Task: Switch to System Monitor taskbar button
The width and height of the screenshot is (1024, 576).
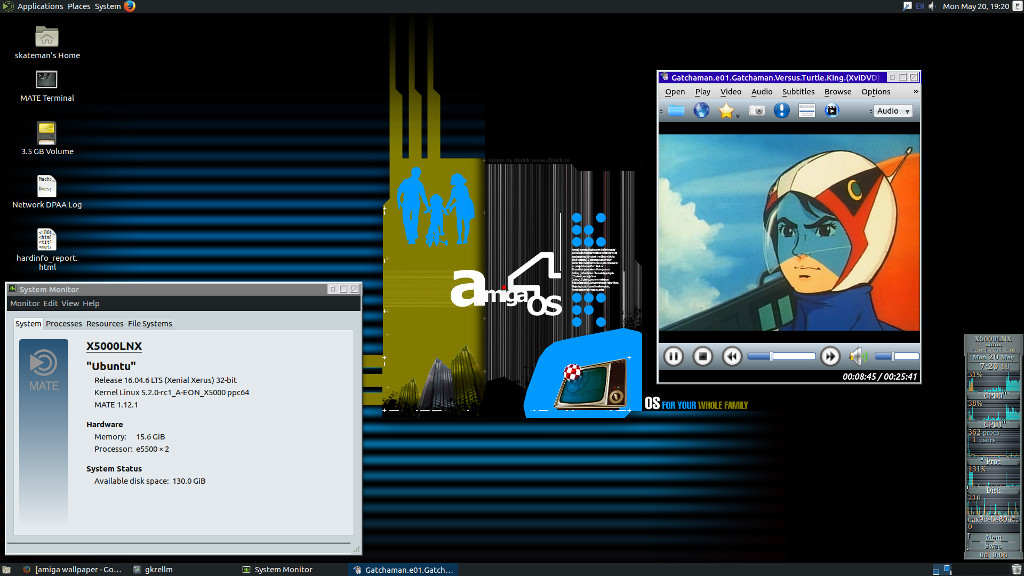Action: click(278, 569)
